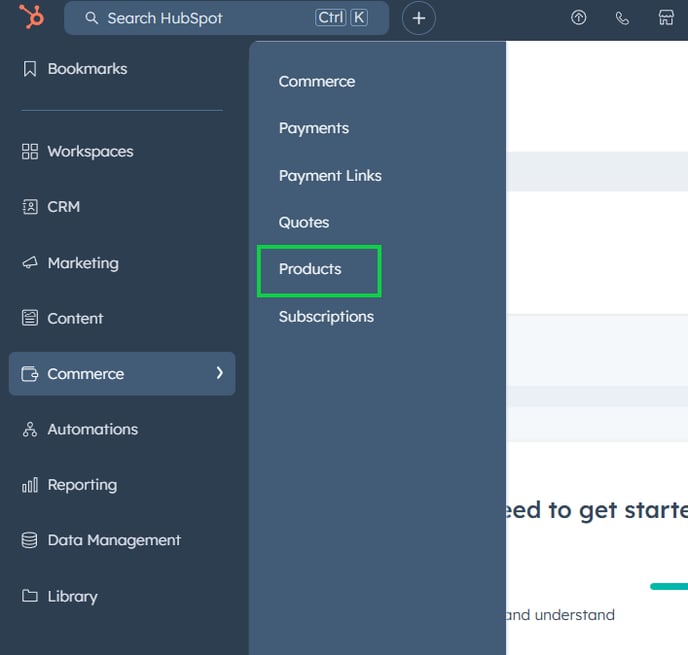The image size is (688, 655).
Task: Open the Content menu
Action: (75, 319)
